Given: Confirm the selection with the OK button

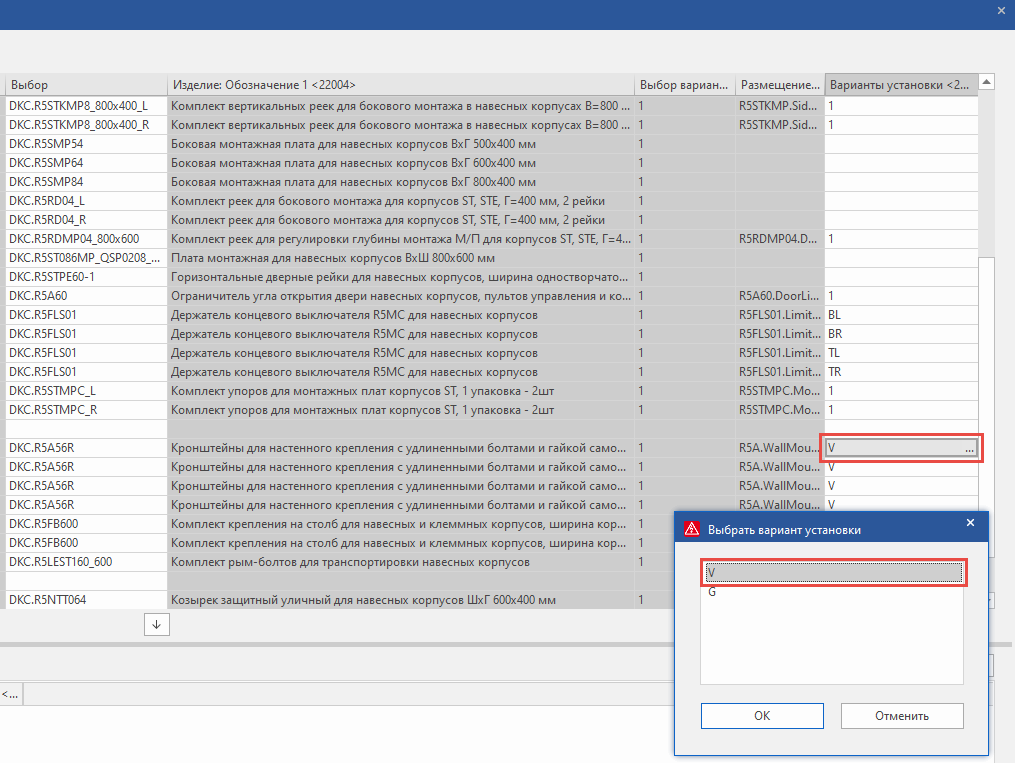Looking at the screenshot, I should pos(762,716).
